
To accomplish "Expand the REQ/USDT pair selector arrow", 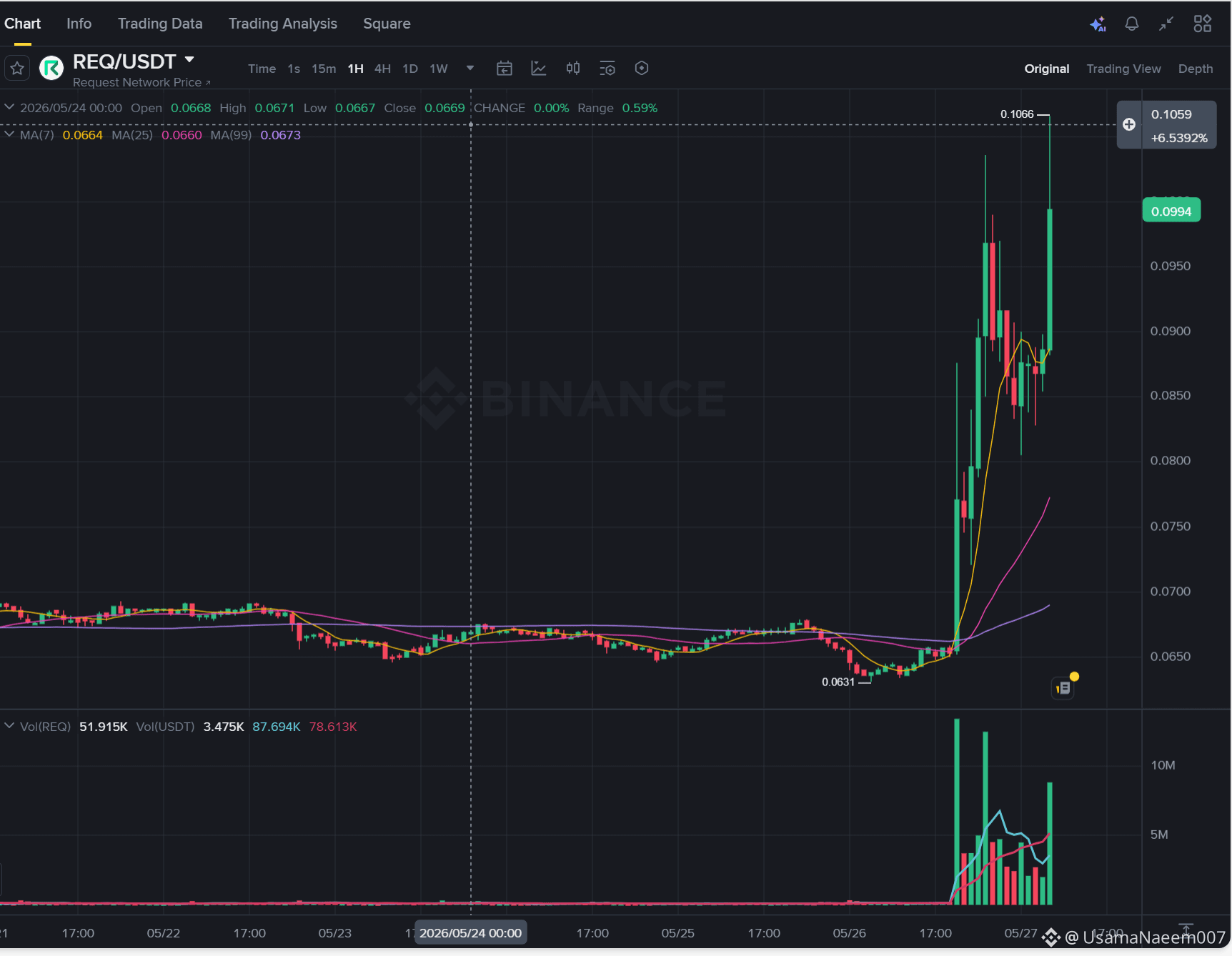I will click(189, 60).
